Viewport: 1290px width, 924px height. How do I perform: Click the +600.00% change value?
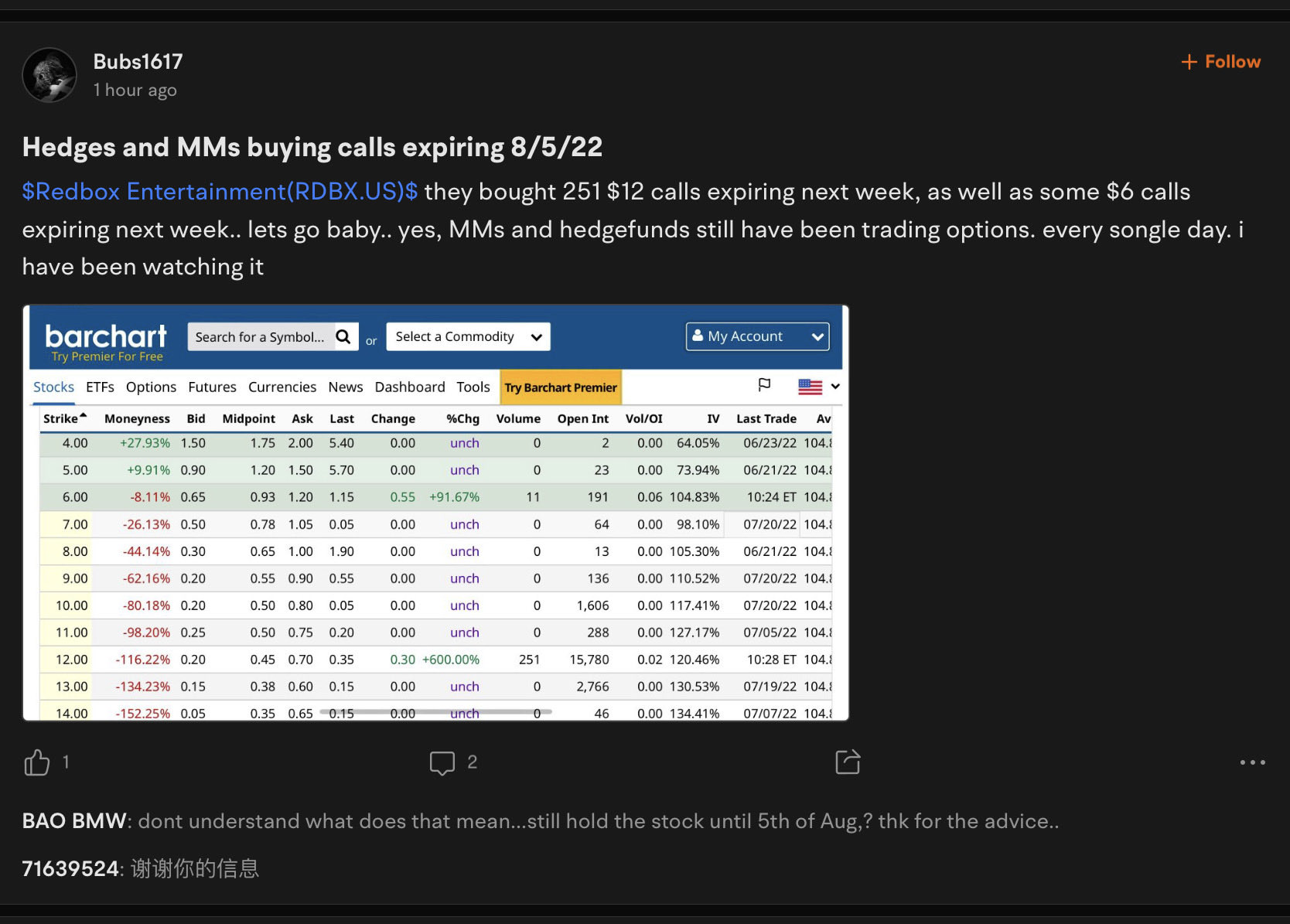point(451,660)
